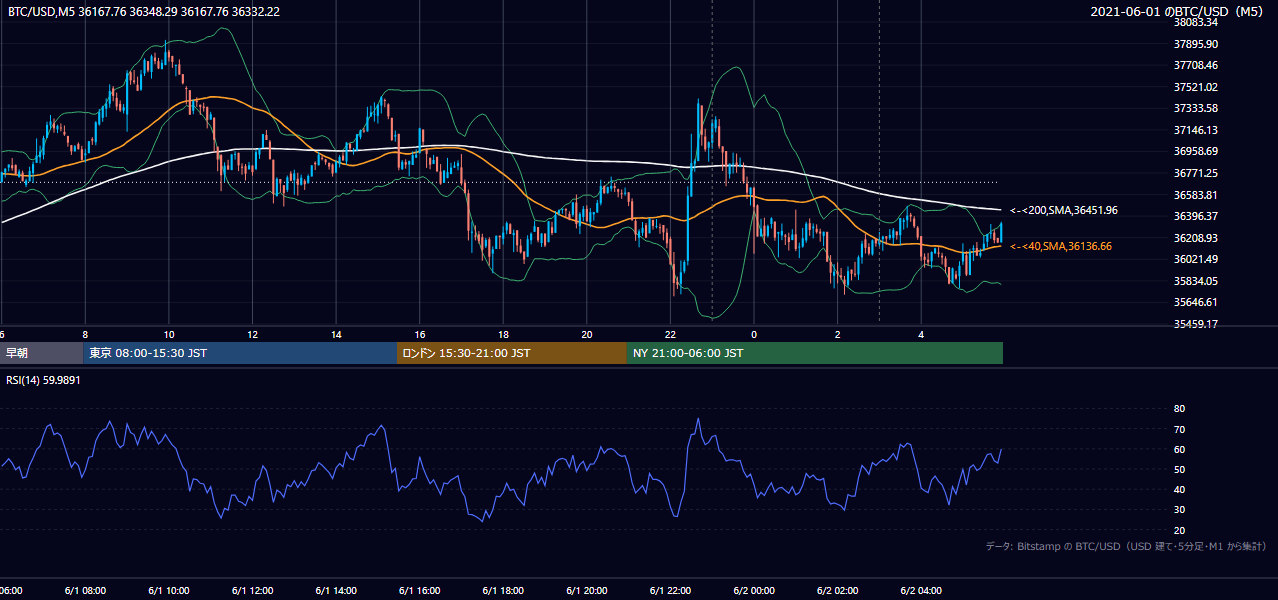This screenshot has width=1278, height=600.
Task: Click the 6/1 10:00 time axis marker
Action: tap(169, 590)
